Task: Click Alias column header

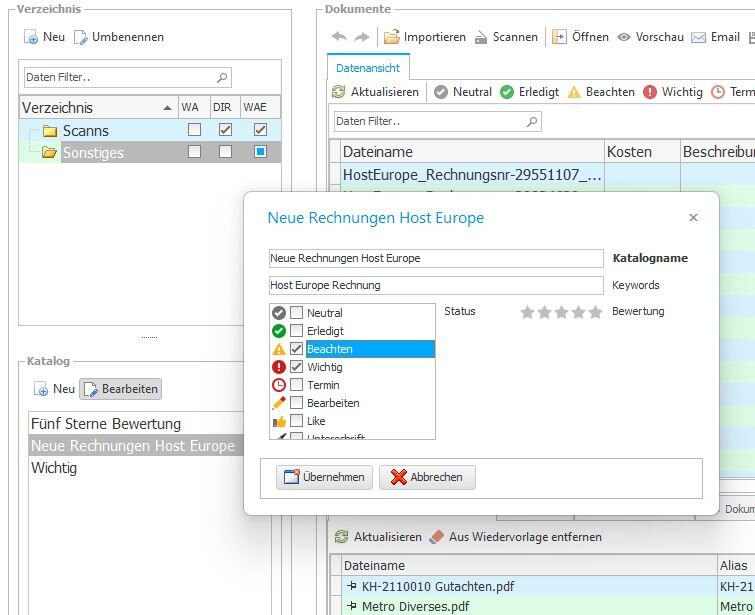Action: tap(736, 565)
